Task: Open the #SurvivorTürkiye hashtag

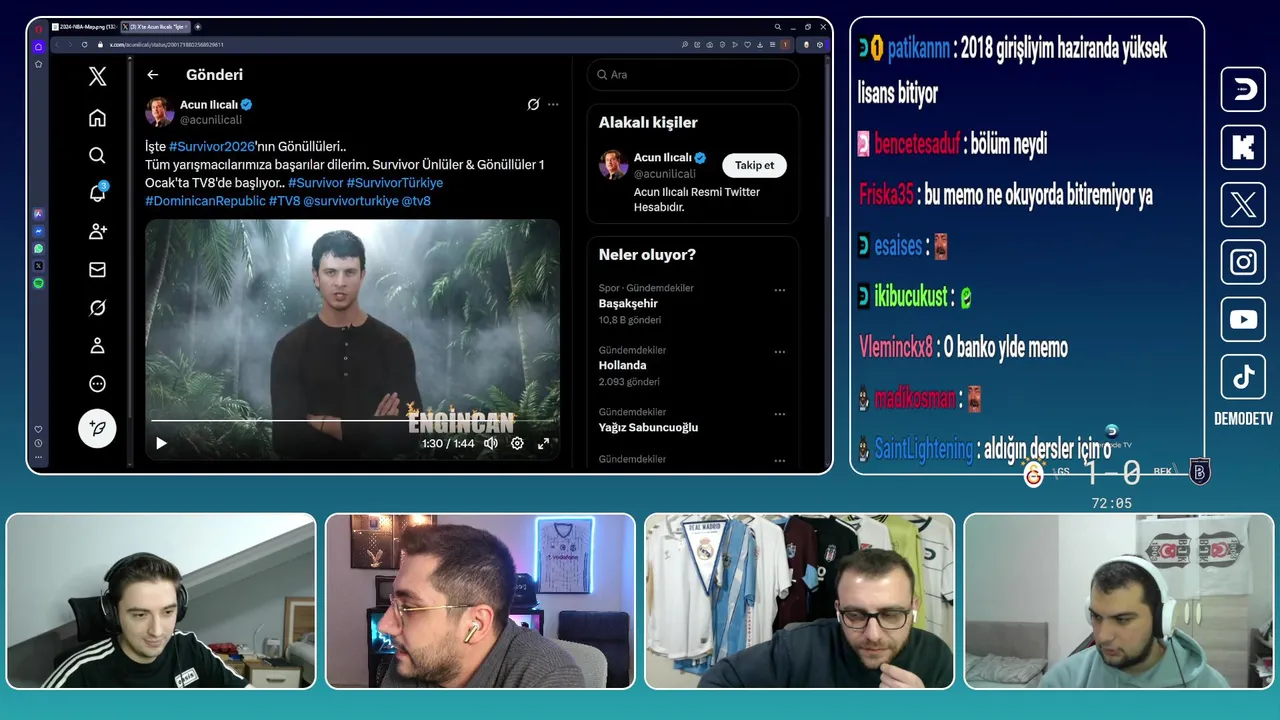Action: coord(394,183)
